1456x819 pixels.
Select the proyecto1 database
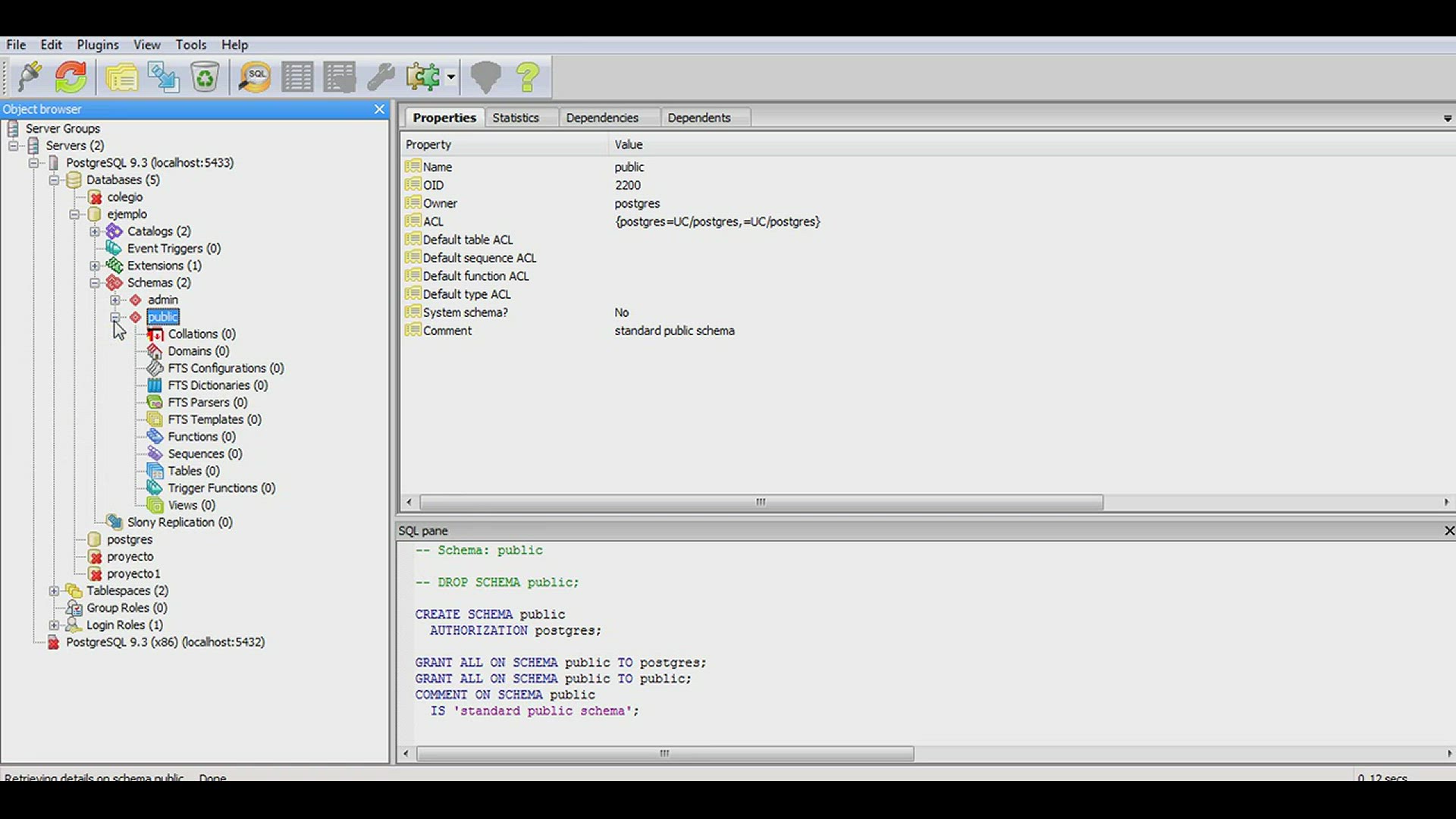pos(133,574)
